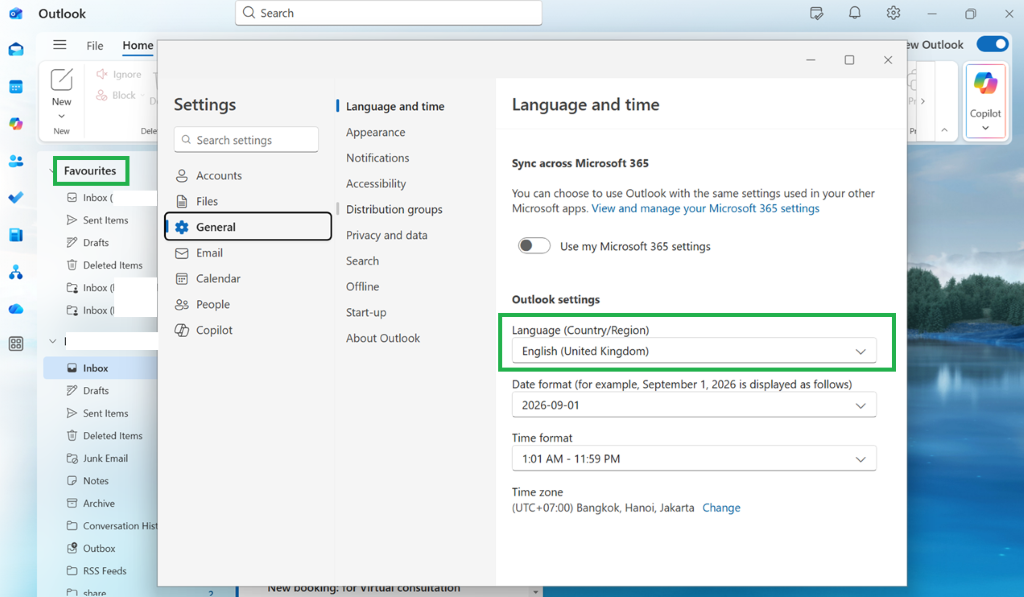
Task: Open the Accessibility subsection
Action: 376,184
